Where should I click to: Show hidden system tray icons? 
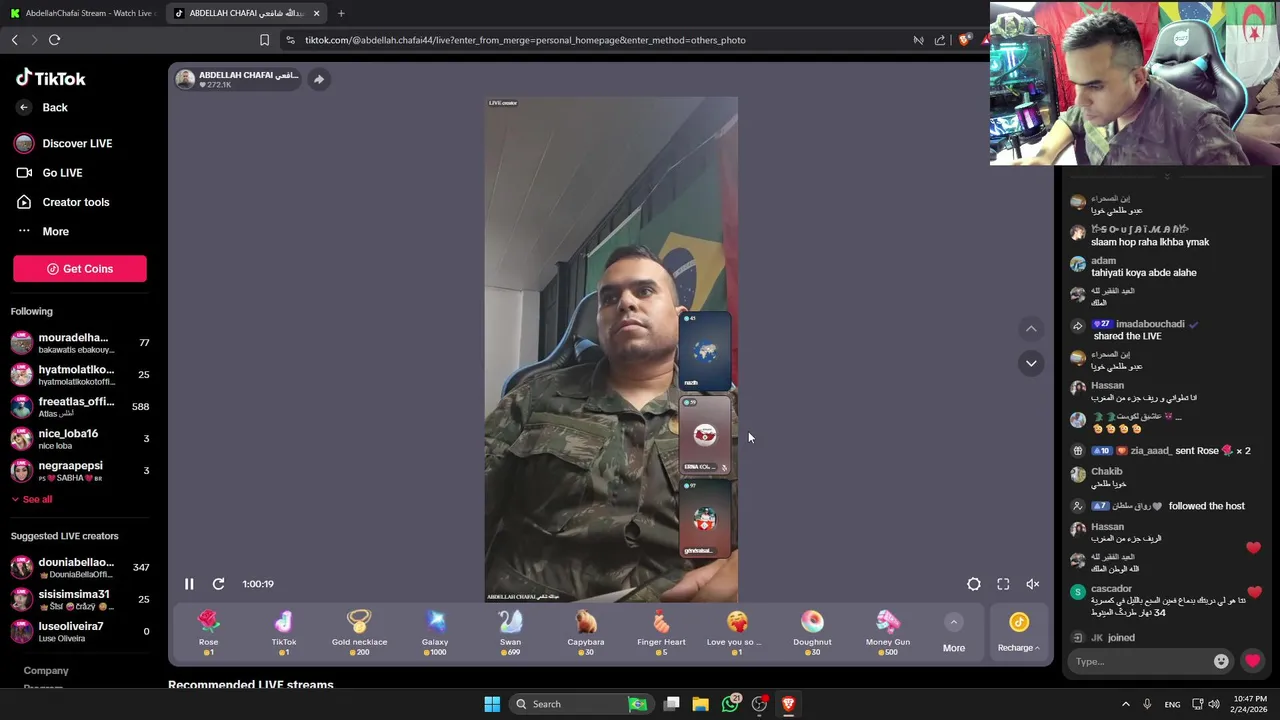pos(1125,704)
